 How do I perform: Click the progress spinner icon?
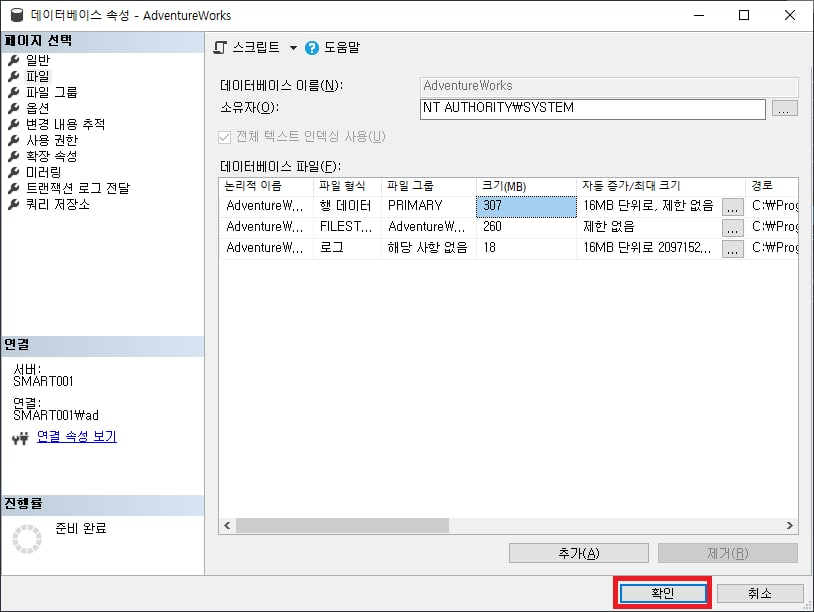[x=27, y=539]
